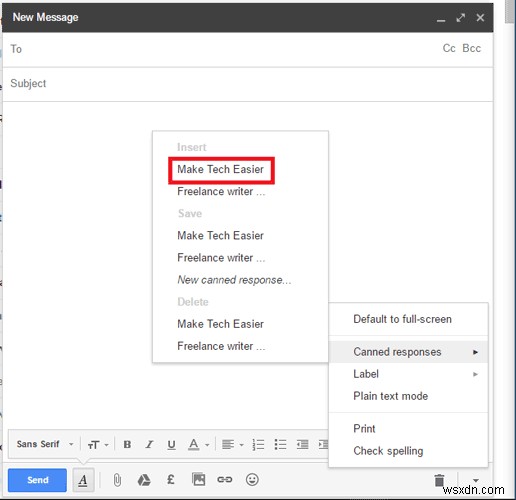516x500 pixels.
Task: Expand the Canned responses submenu
Action: click(408, 352)
